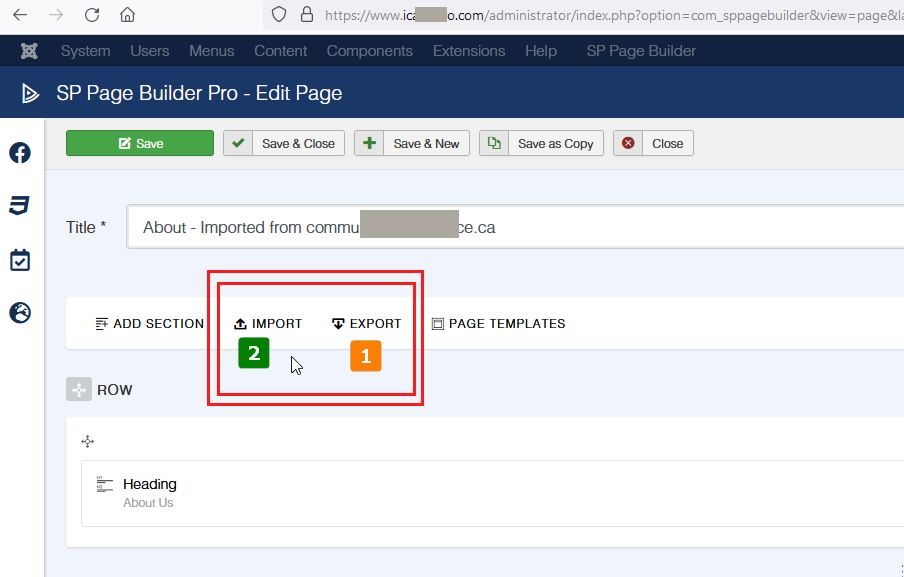Click ADD SECTION
The image size is (904, 577).
tap(149, 323)
